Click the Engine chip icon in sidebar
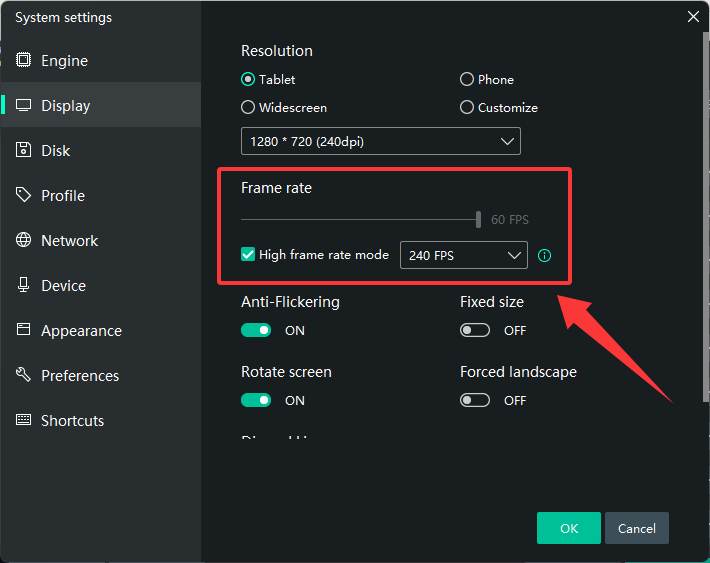710x563 pixels. 24,61
